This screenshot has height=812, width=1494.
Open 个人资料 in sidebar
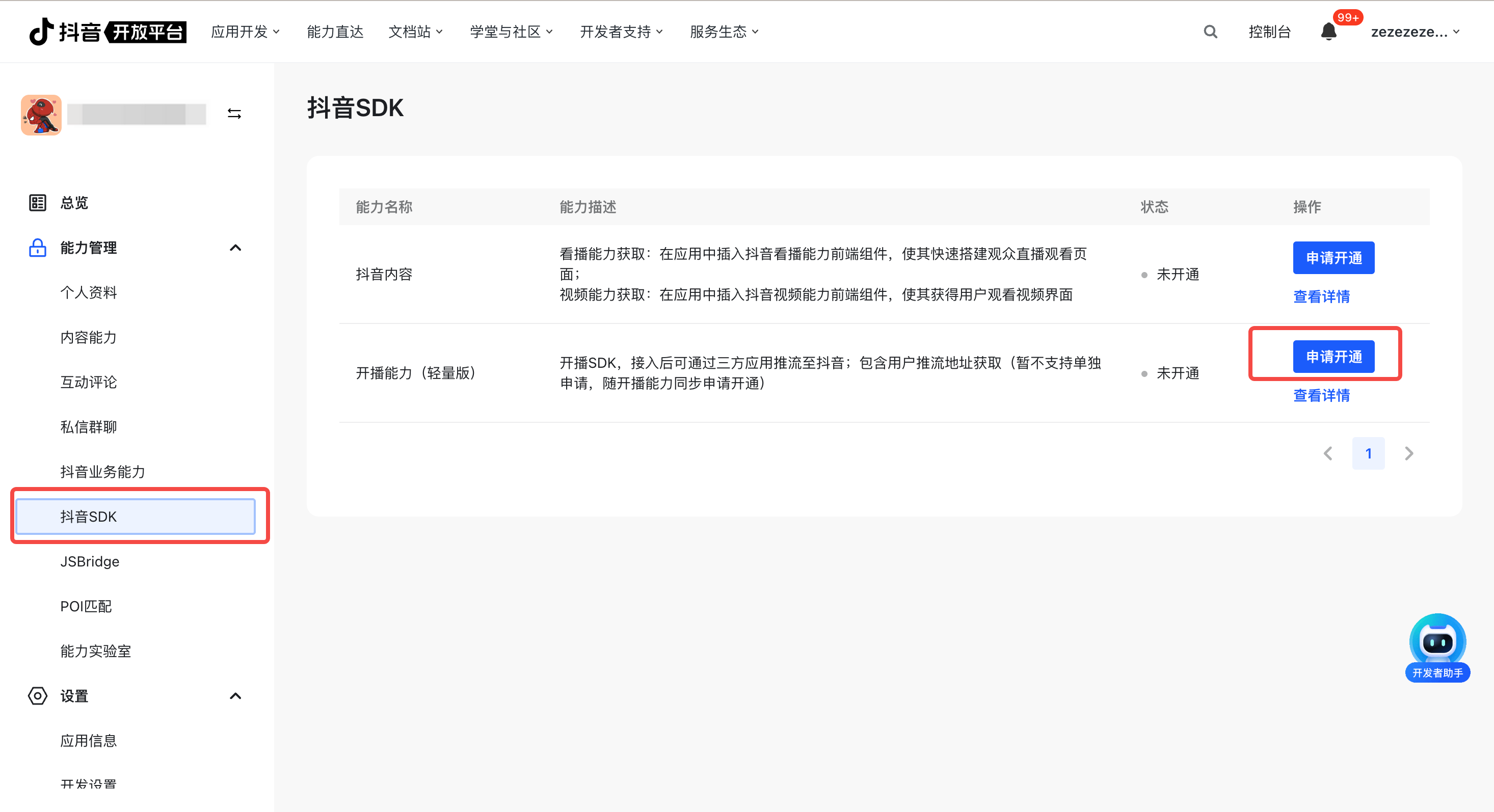point(89,292)
